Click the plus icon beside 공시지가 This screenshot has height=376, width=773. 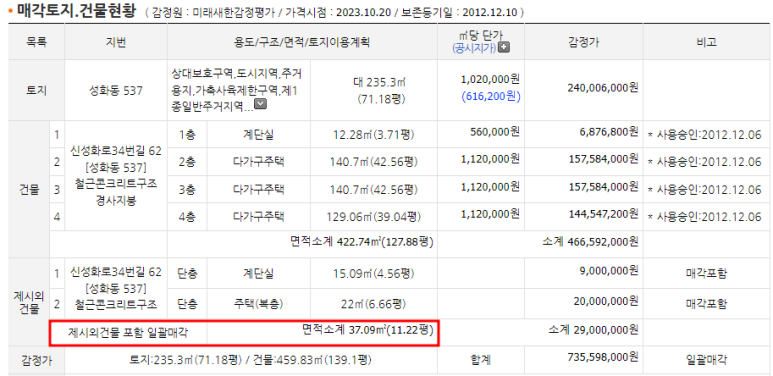[x=504, y=47]
